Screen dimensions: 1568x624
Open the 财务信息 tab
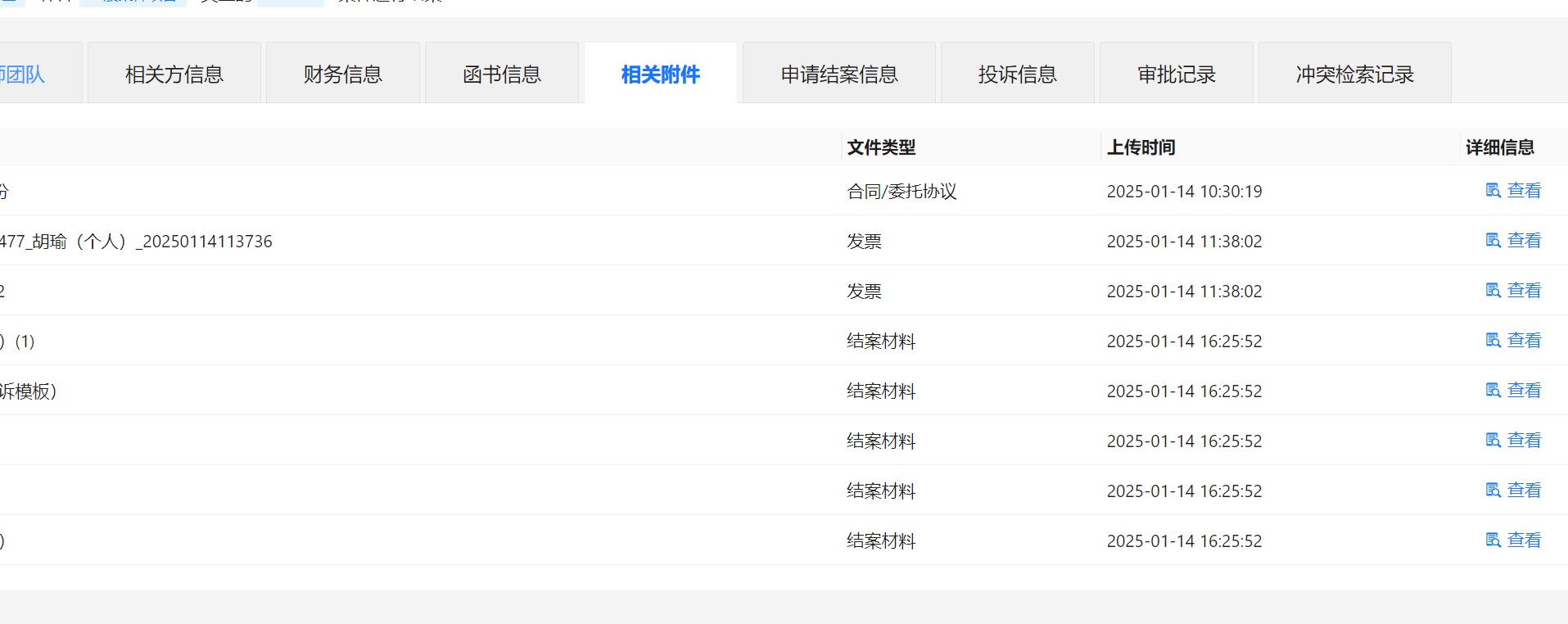click(x=342, y=75)
